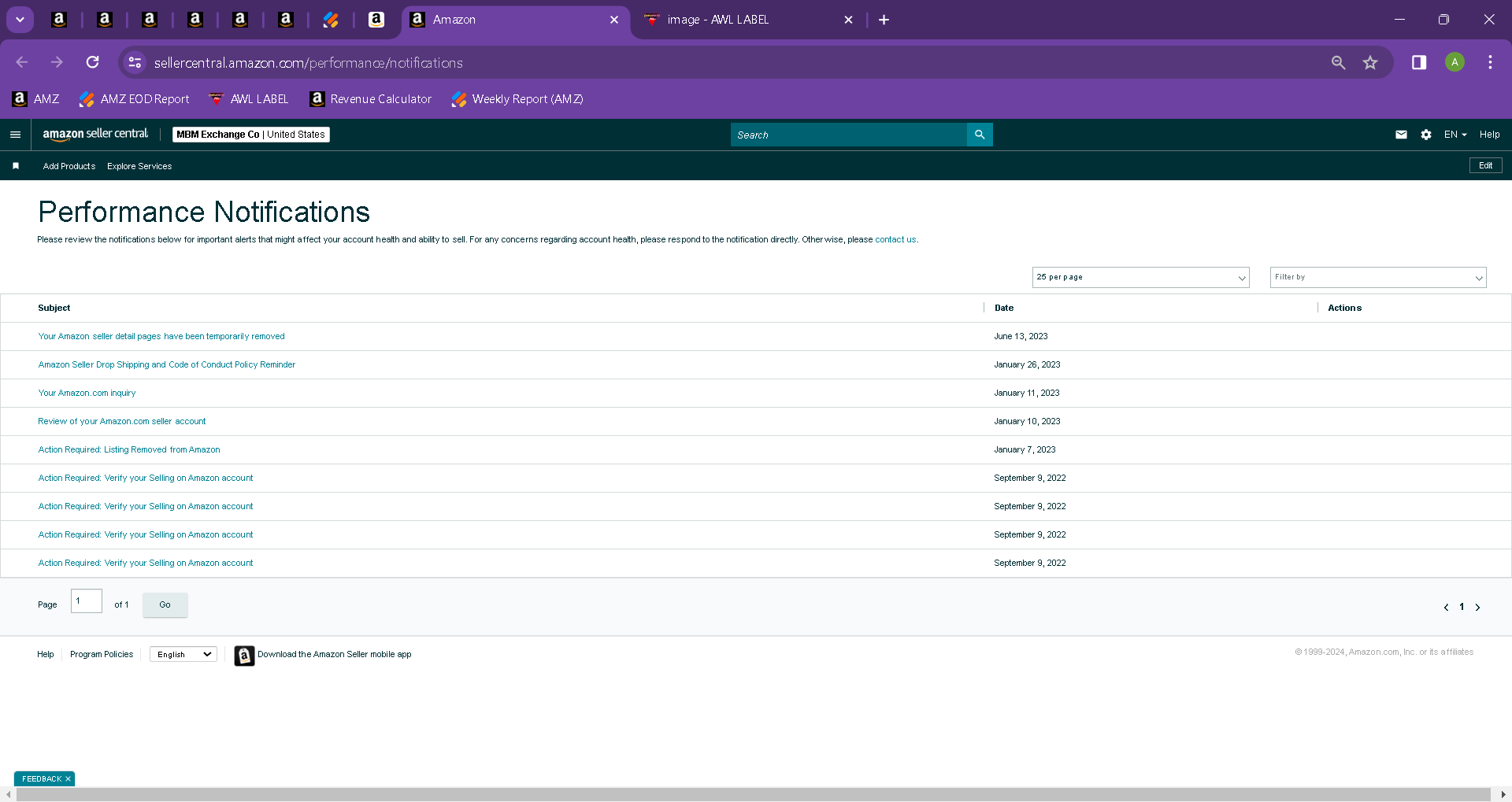The height and width of the screenshot is (802, 1512).
Task: Open the Revenue Calculator bookmark
Action: pyautogui.click(x=371, y=99)
